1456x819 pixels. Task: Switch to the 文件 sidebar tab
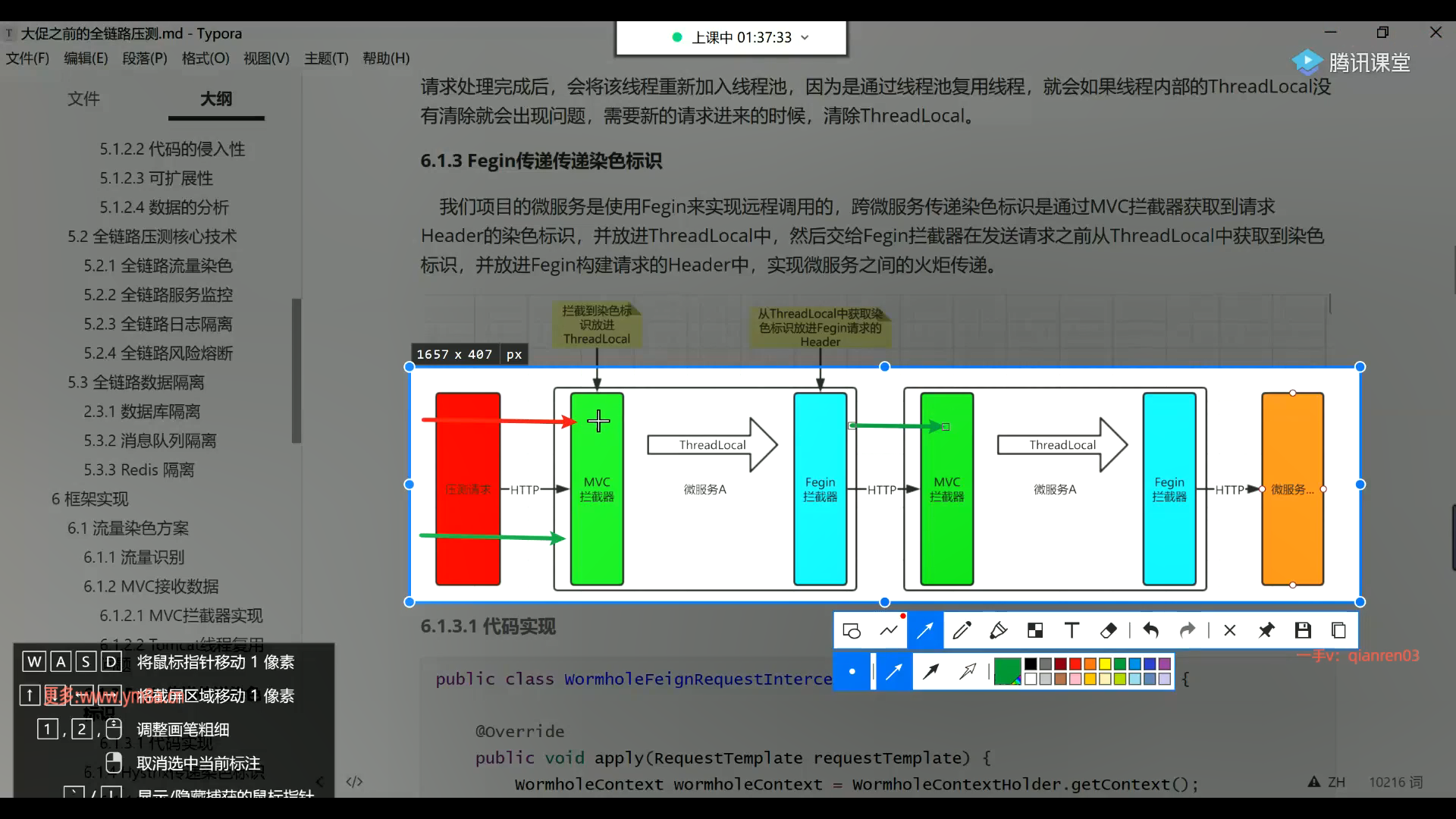[83, 99]
